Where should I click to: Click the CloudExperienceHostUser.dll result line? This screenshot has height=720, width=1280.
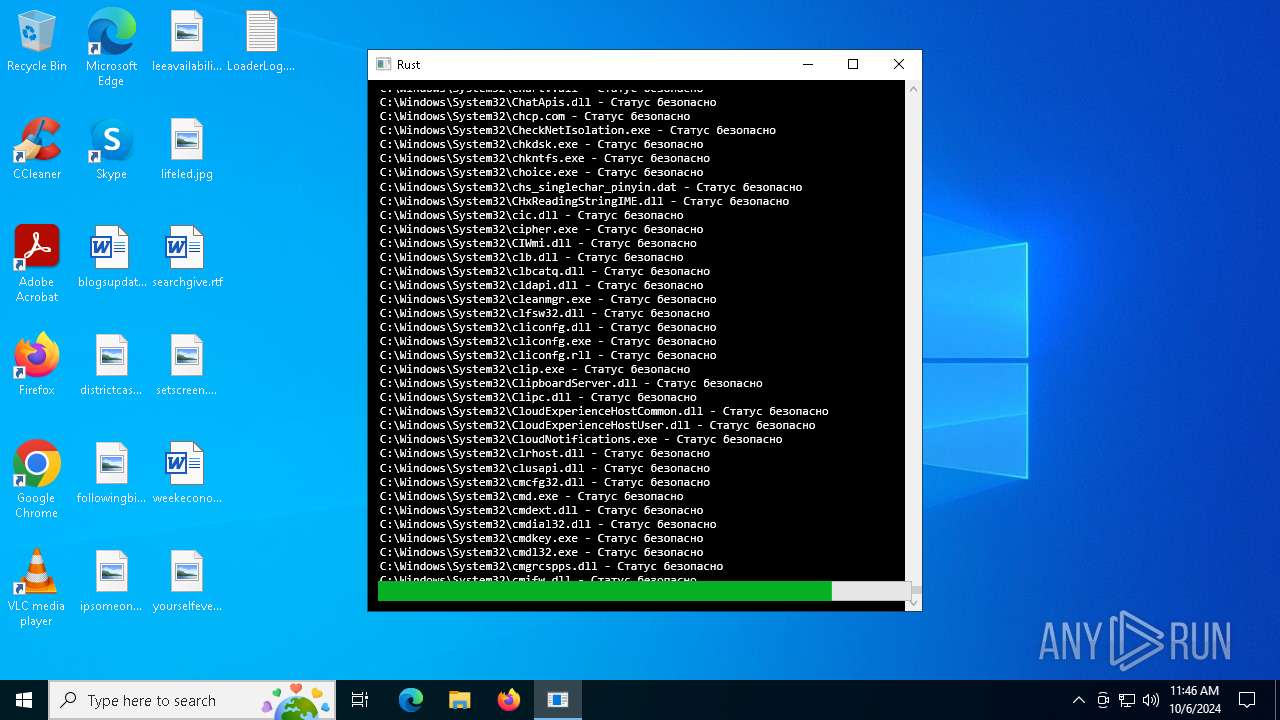[x=597, y=425]
